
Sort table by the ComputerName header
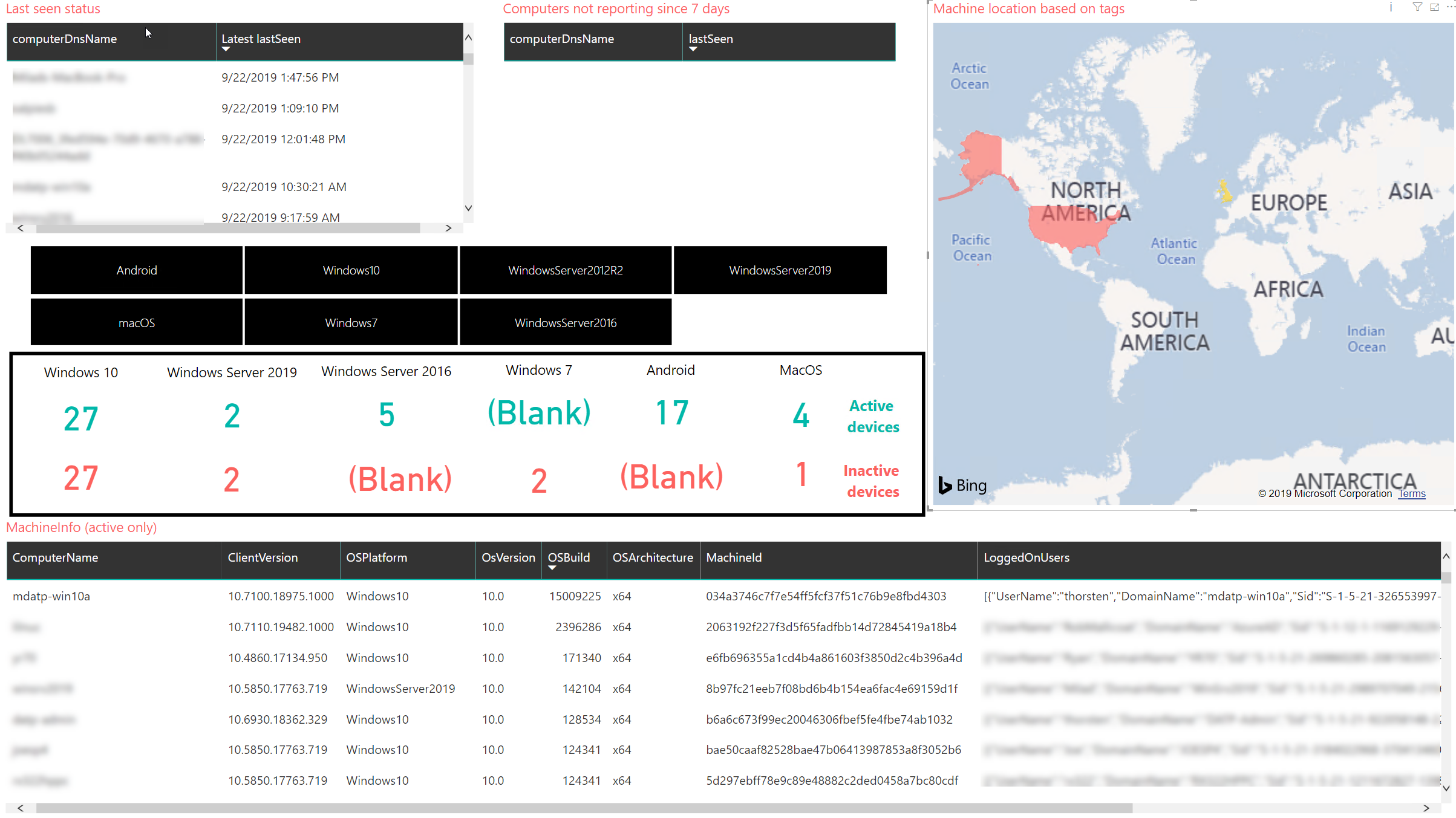point(55,557)
